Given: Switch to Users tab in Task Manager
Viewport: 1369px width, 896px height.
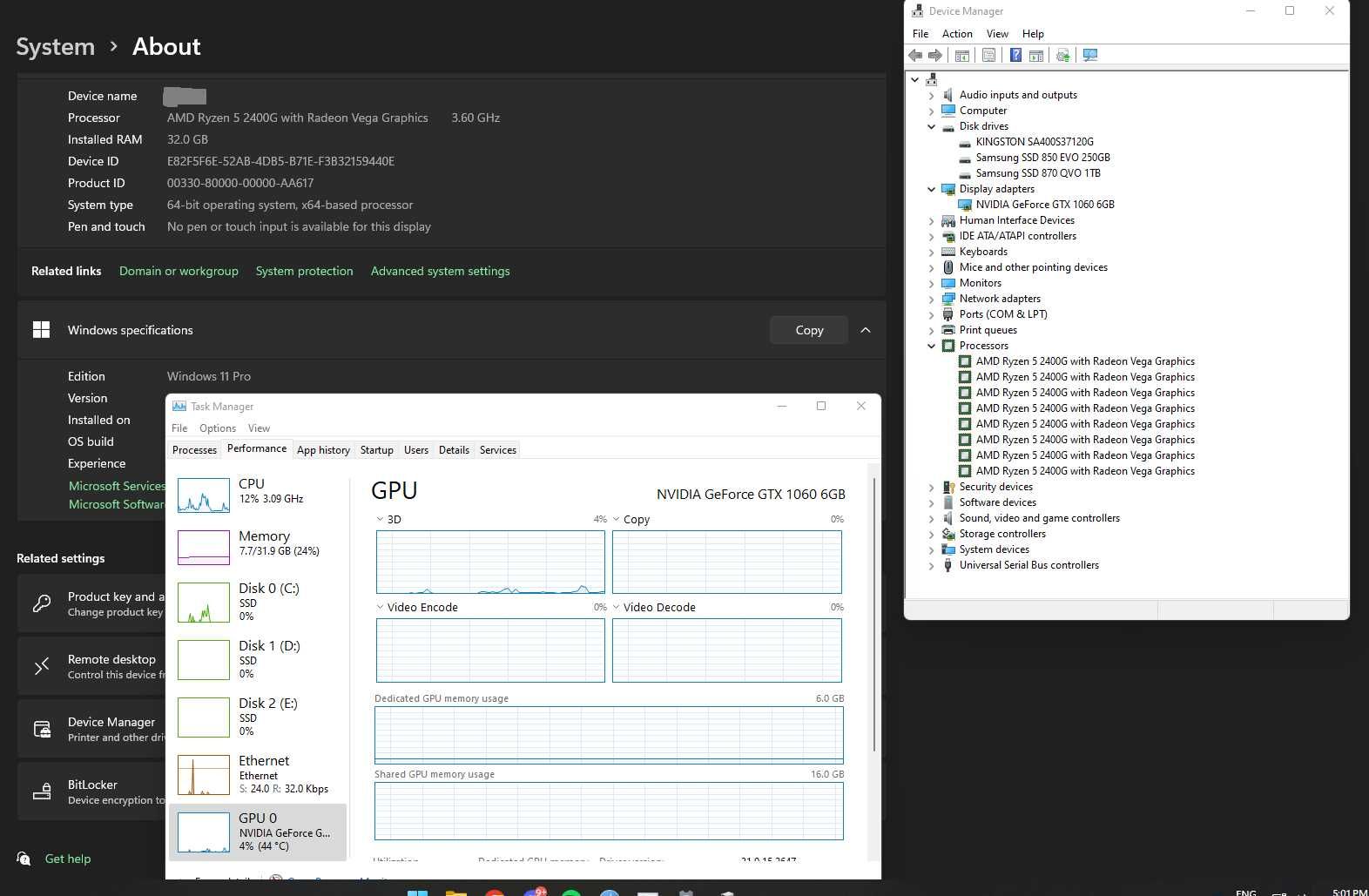Looking at the screenshot, I should 416,450.
